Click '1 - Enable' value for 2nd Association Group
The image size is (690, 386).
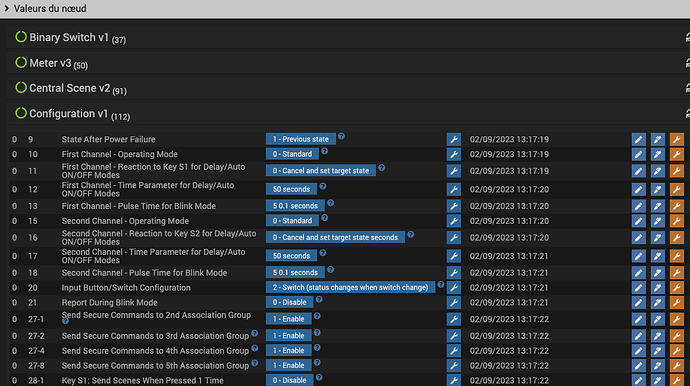point(288,319)
